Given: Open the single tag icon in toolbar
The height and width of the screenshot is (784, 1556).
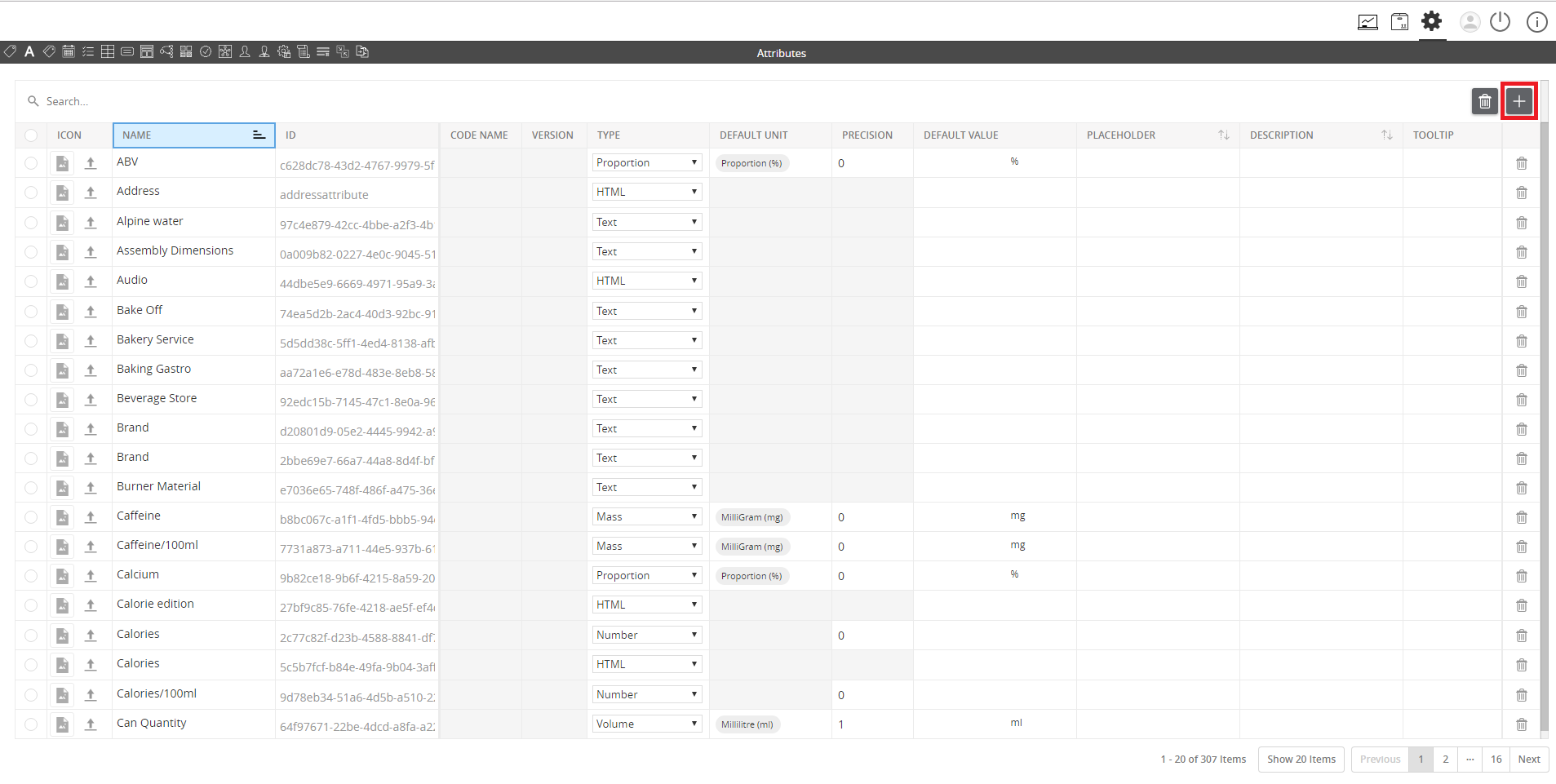Looking at the screenshot, I should [10, 51].
